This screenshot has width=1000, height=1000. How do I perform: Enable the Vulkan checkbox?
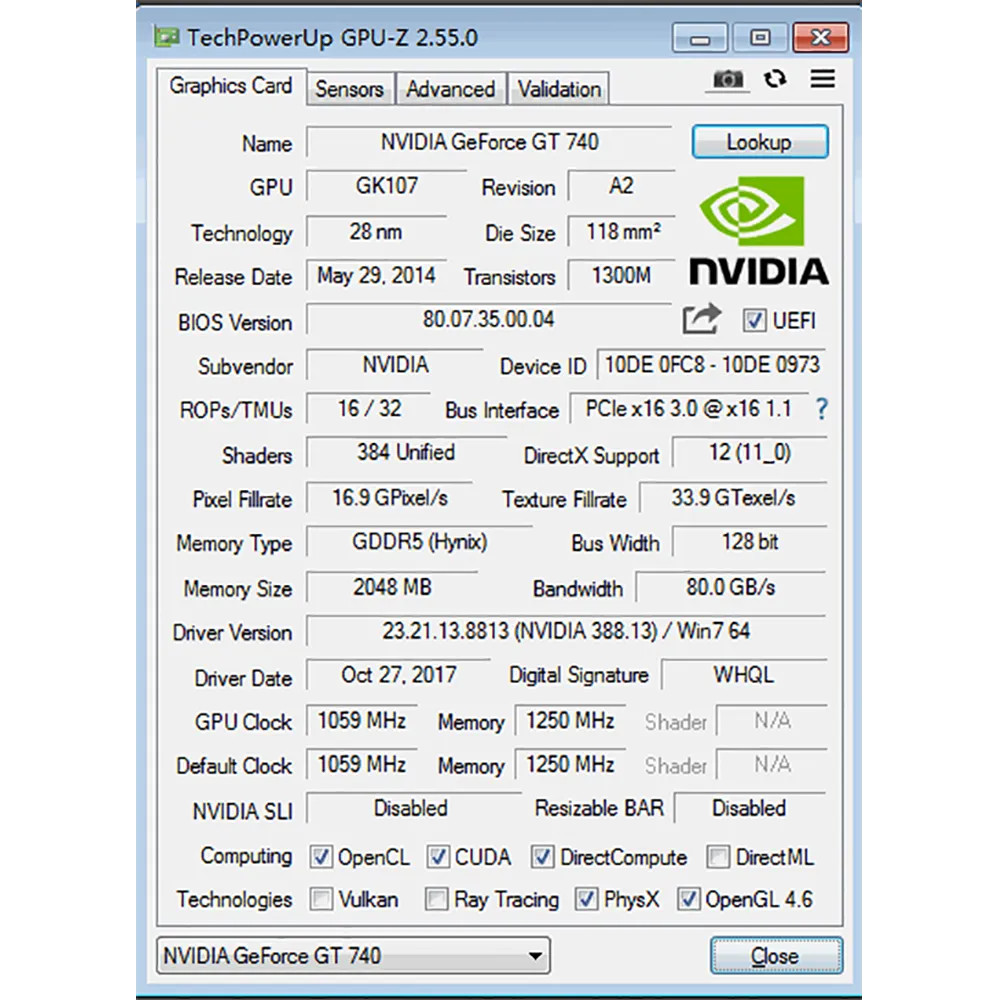[x=321, y=899]
